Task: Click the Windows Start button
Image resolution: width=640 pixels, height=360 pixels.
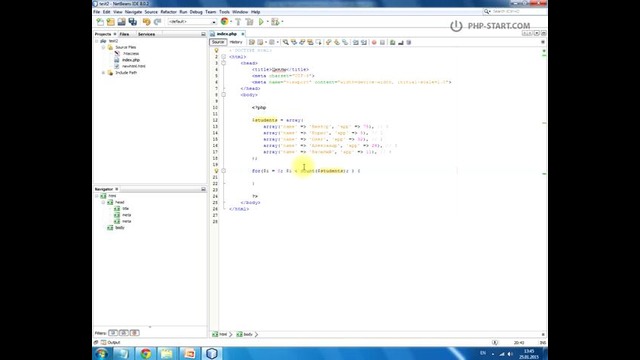Action: pos(102,353)
